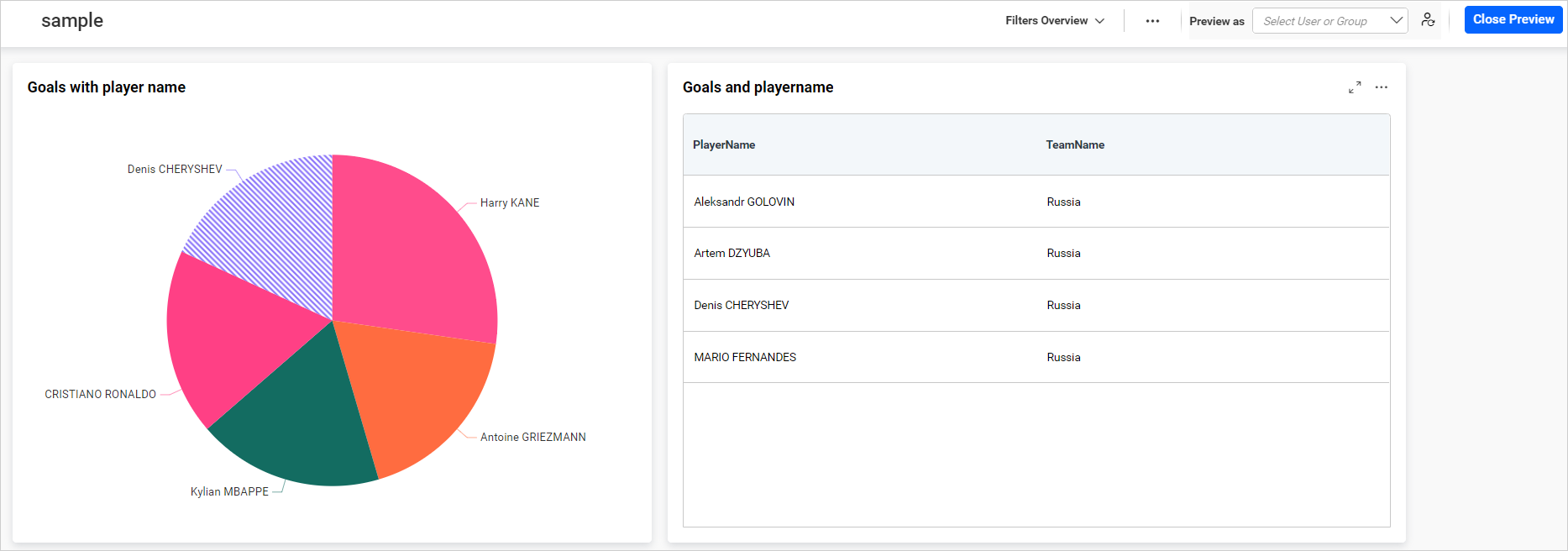The image size is (1568, 551).
Task: Click the sample dashboard title
Action: (x=72, y=21)
